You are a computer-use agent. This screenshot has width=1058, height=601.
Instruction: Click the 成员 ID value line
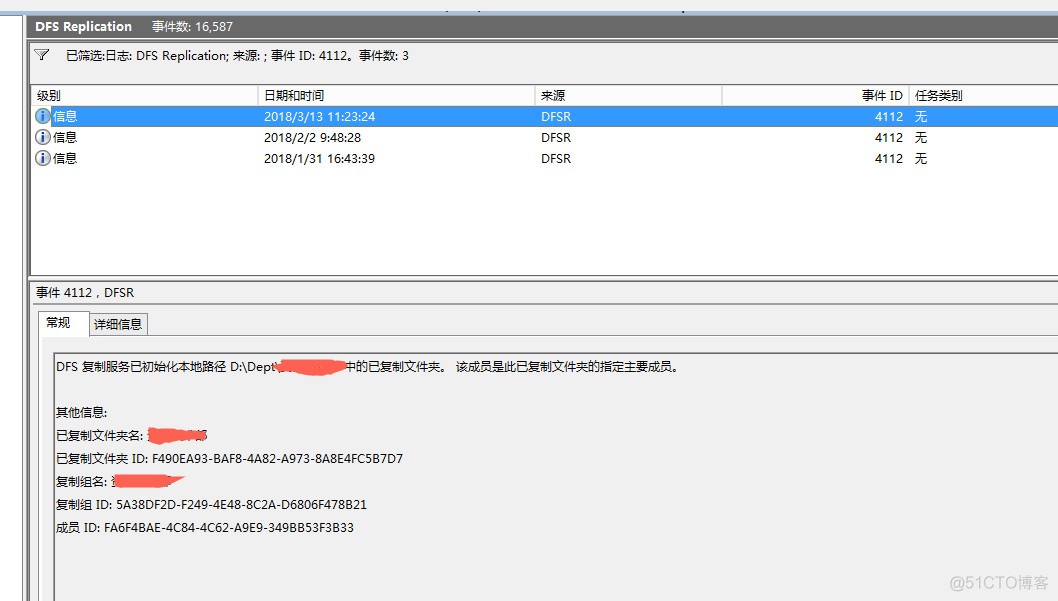[x=204, y=527]
